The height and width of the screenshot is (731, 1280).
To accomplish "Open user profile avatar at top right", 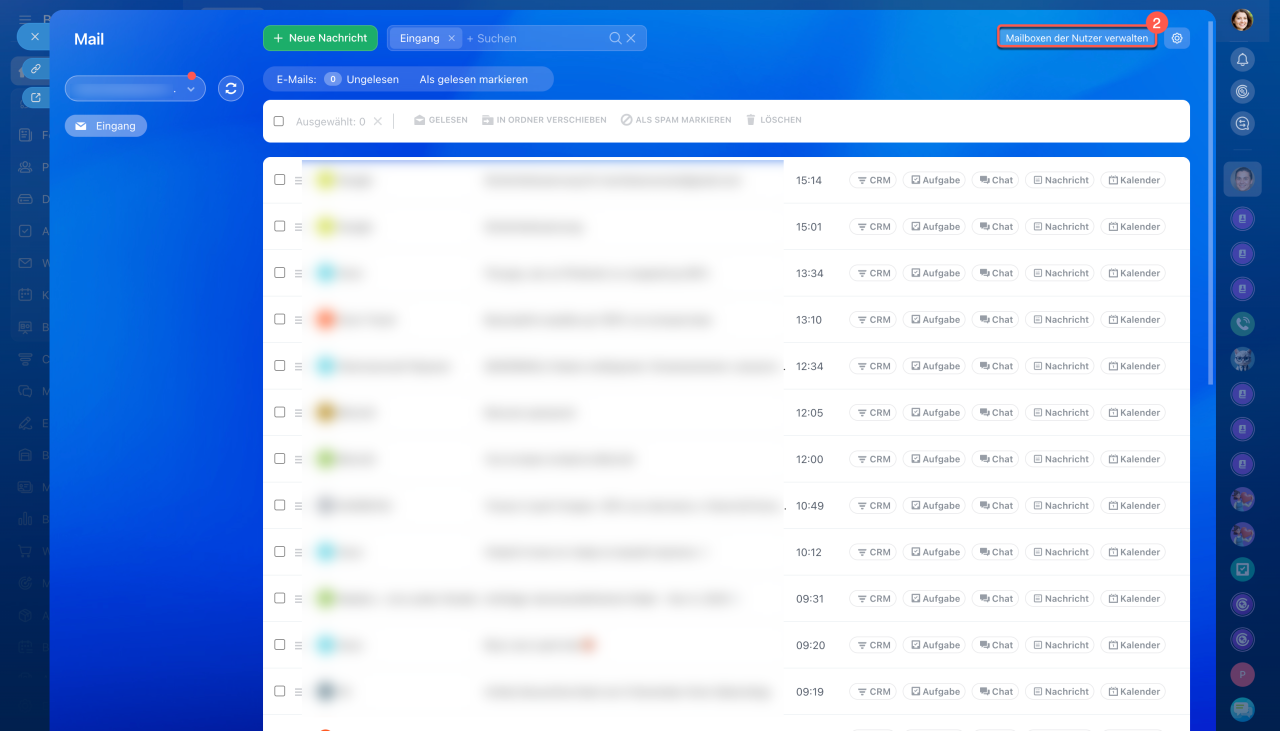I will (1242, 20).
